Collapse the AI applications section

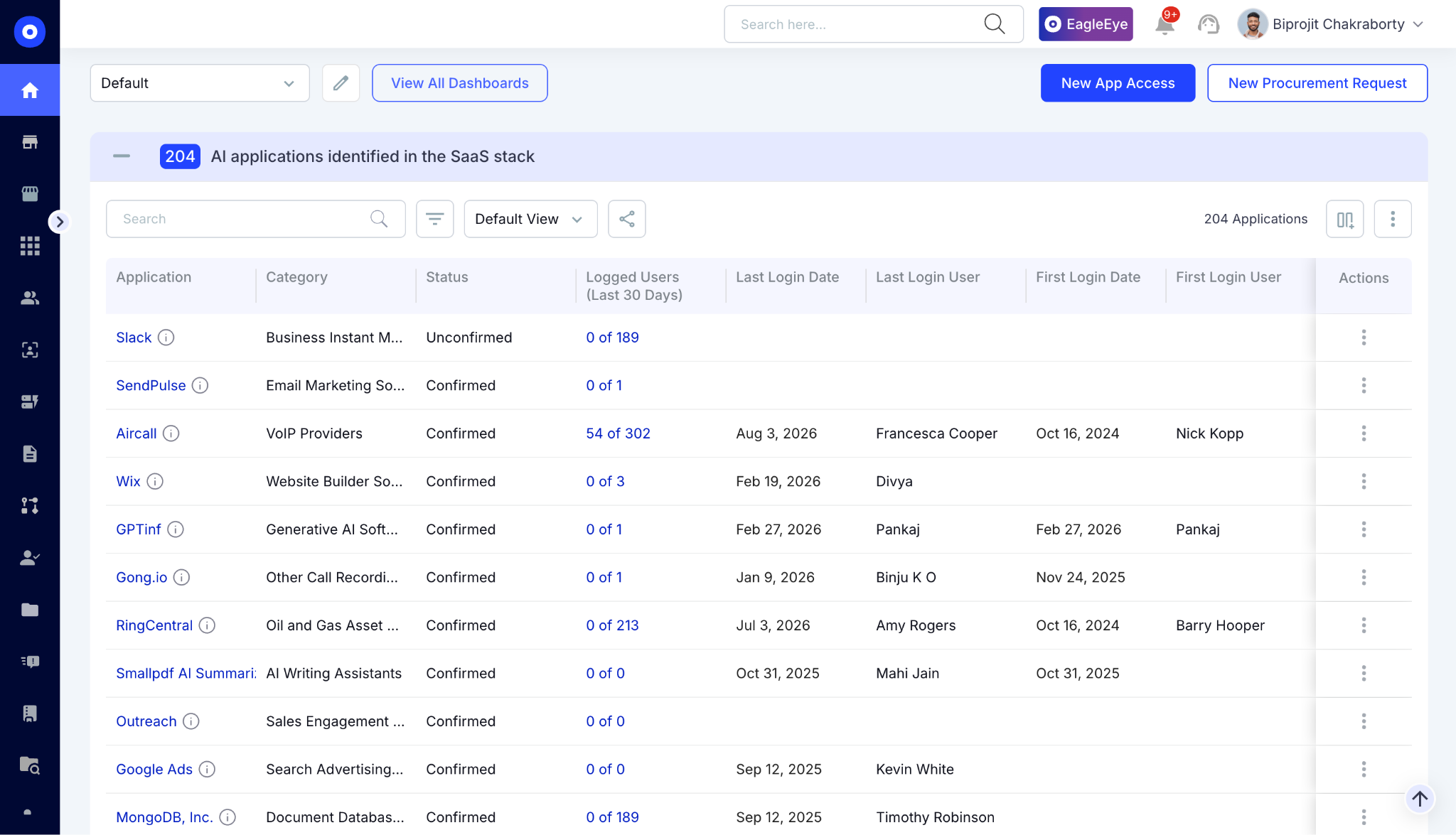pyautogui.click(x=122, y=156)
